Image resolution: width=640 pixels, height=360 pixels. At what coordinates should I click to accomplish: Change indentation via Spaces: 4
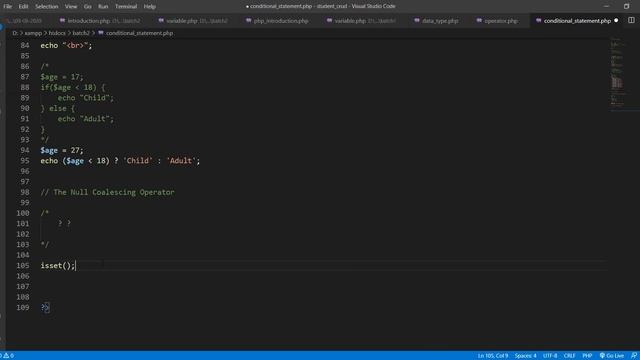tap(525, 356)
